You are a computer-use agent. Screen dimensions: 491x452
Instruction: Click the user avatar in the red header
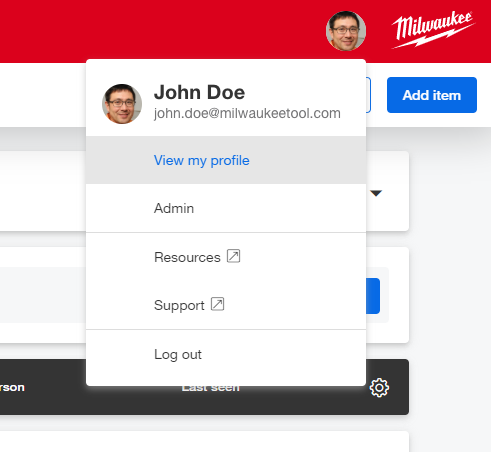[346, 31]
